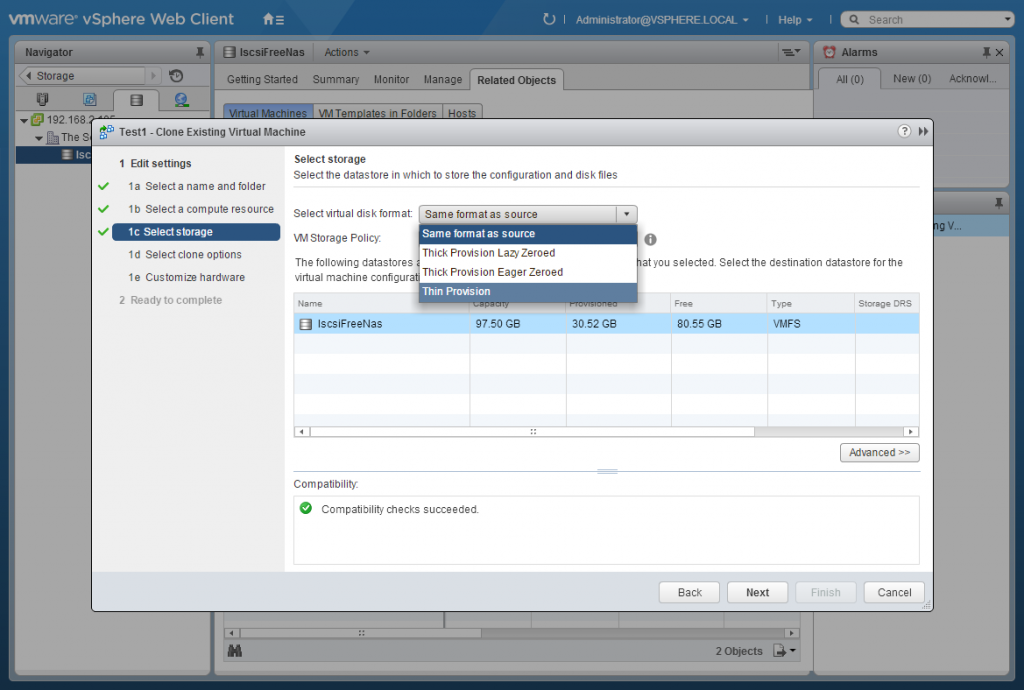Switch to the Related Objects tab
The image size is (1024, 690).
pos(516,79)
